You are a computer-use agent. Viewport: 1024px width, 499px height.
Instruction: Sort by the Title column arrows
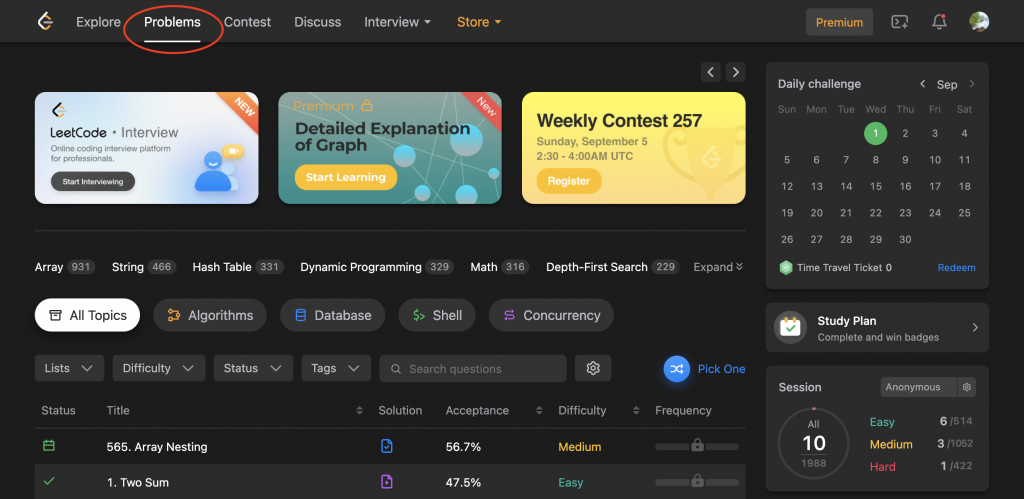(x=359, y=411)
